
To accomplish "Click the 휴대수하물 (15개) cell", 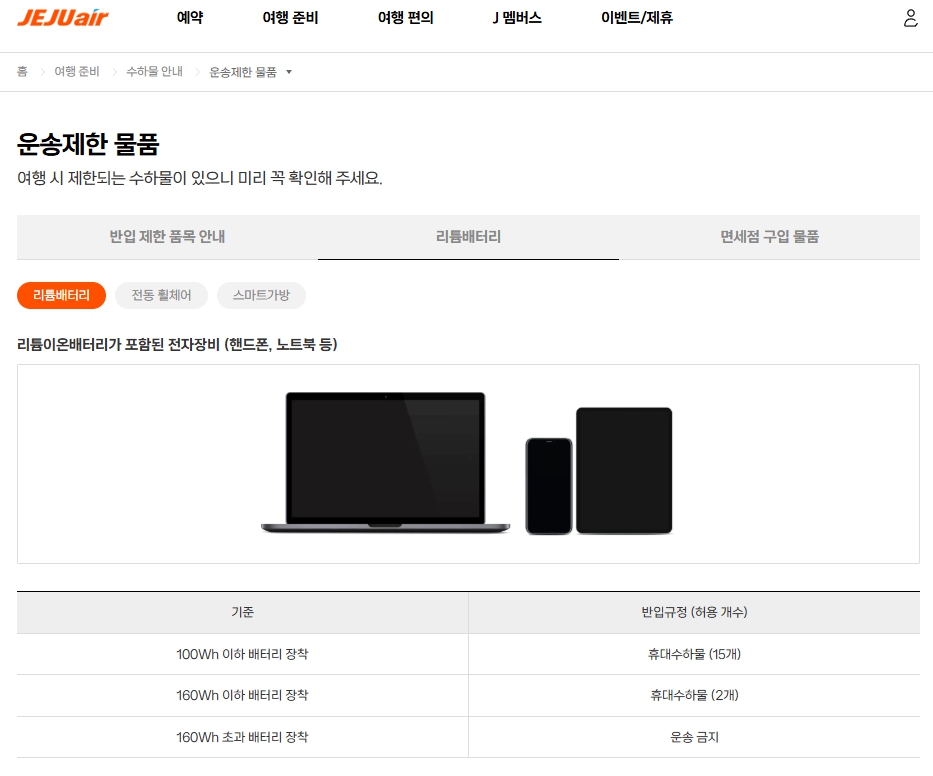I will click(x=694, y=654).
